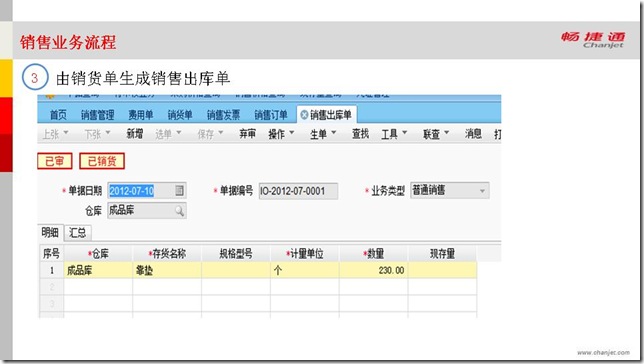Viewport: 644px width, 364px height.
Task: Click the 数量 column header
Action: click(x=374, y=254)
